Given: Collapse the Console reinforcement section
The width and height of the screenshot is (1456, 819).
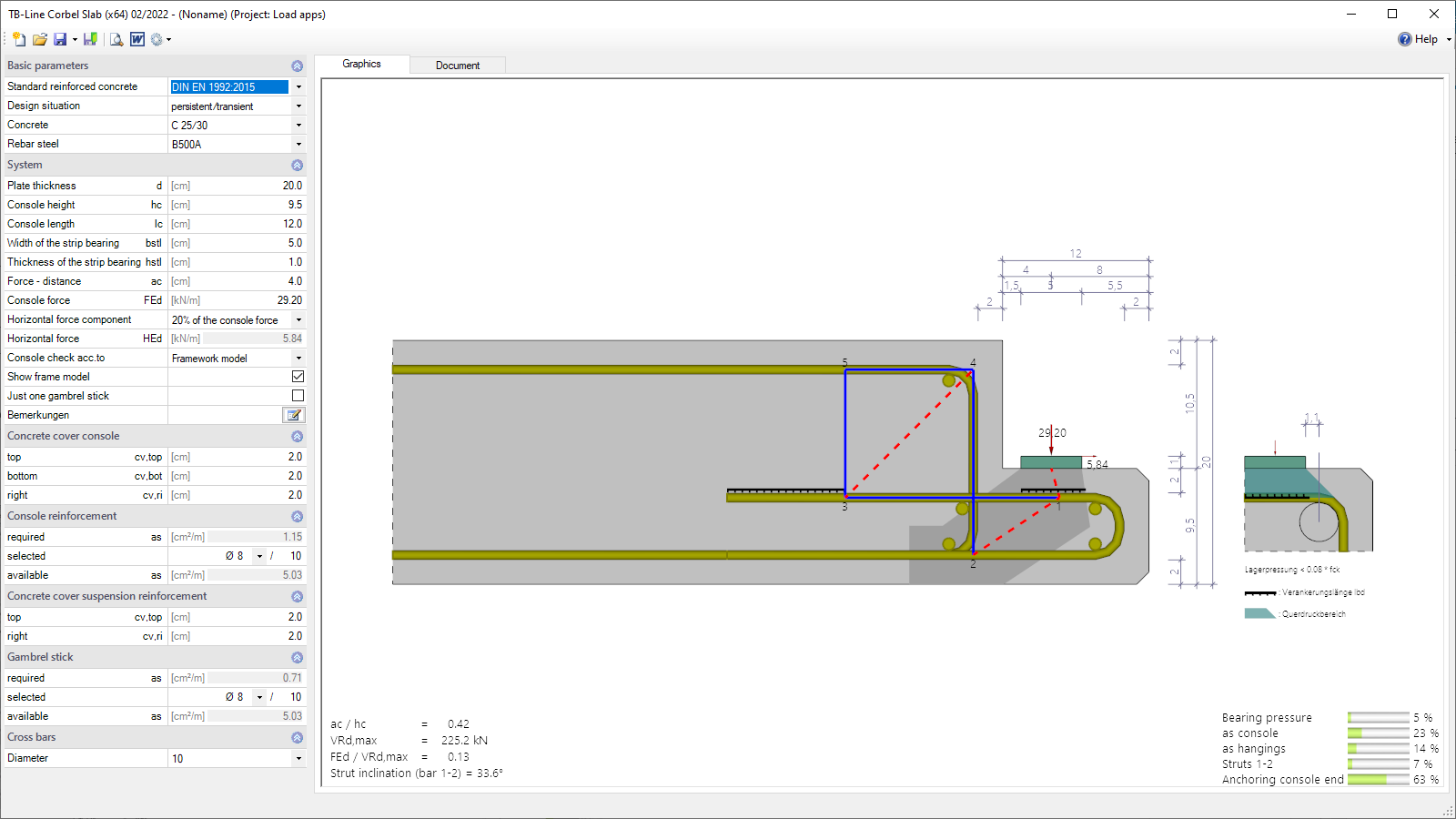Looking at the screenshot, I should 297,517.
